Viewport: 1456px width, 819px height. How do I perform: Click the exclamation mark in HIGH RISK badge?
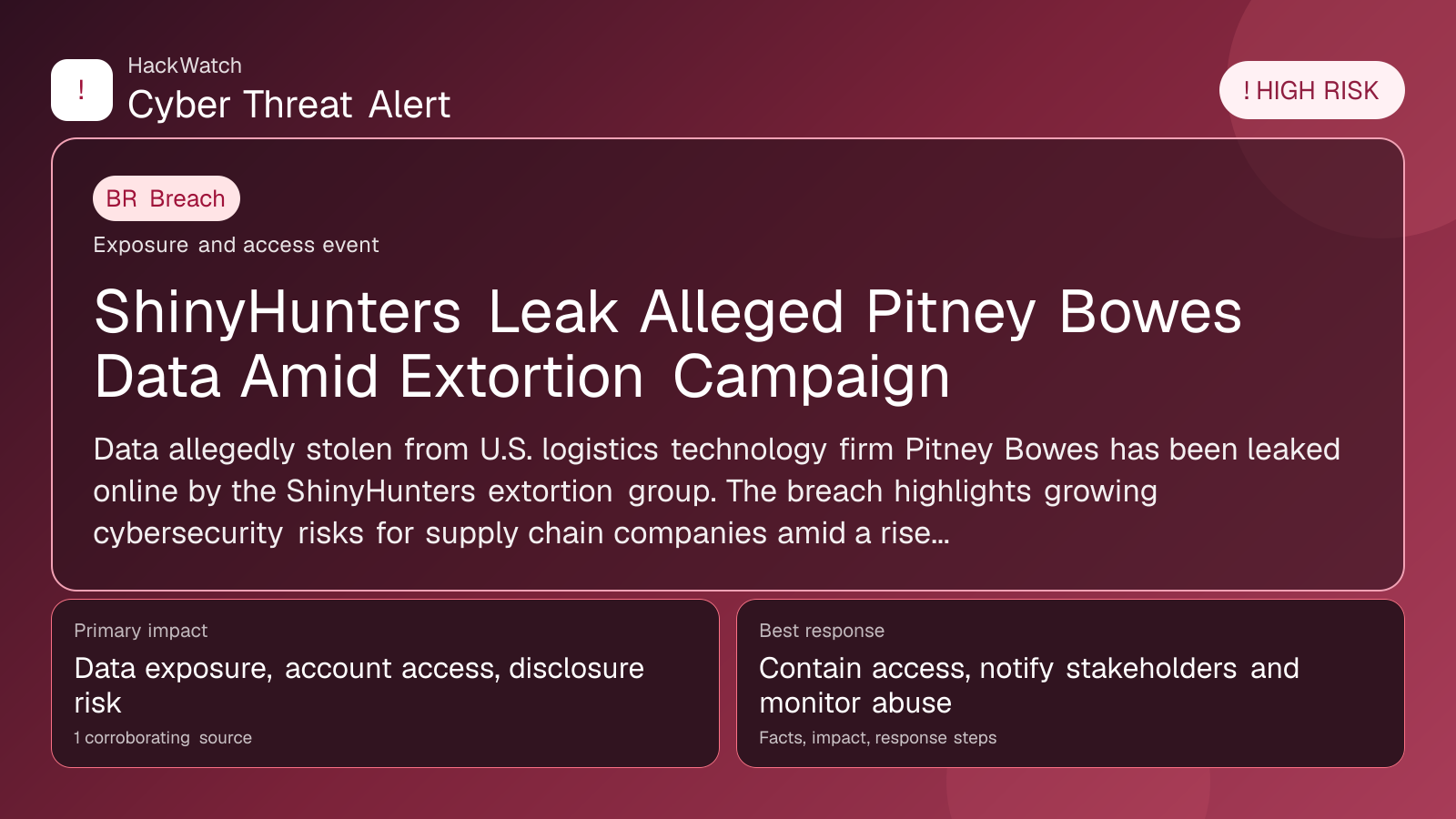(1247, 91)
